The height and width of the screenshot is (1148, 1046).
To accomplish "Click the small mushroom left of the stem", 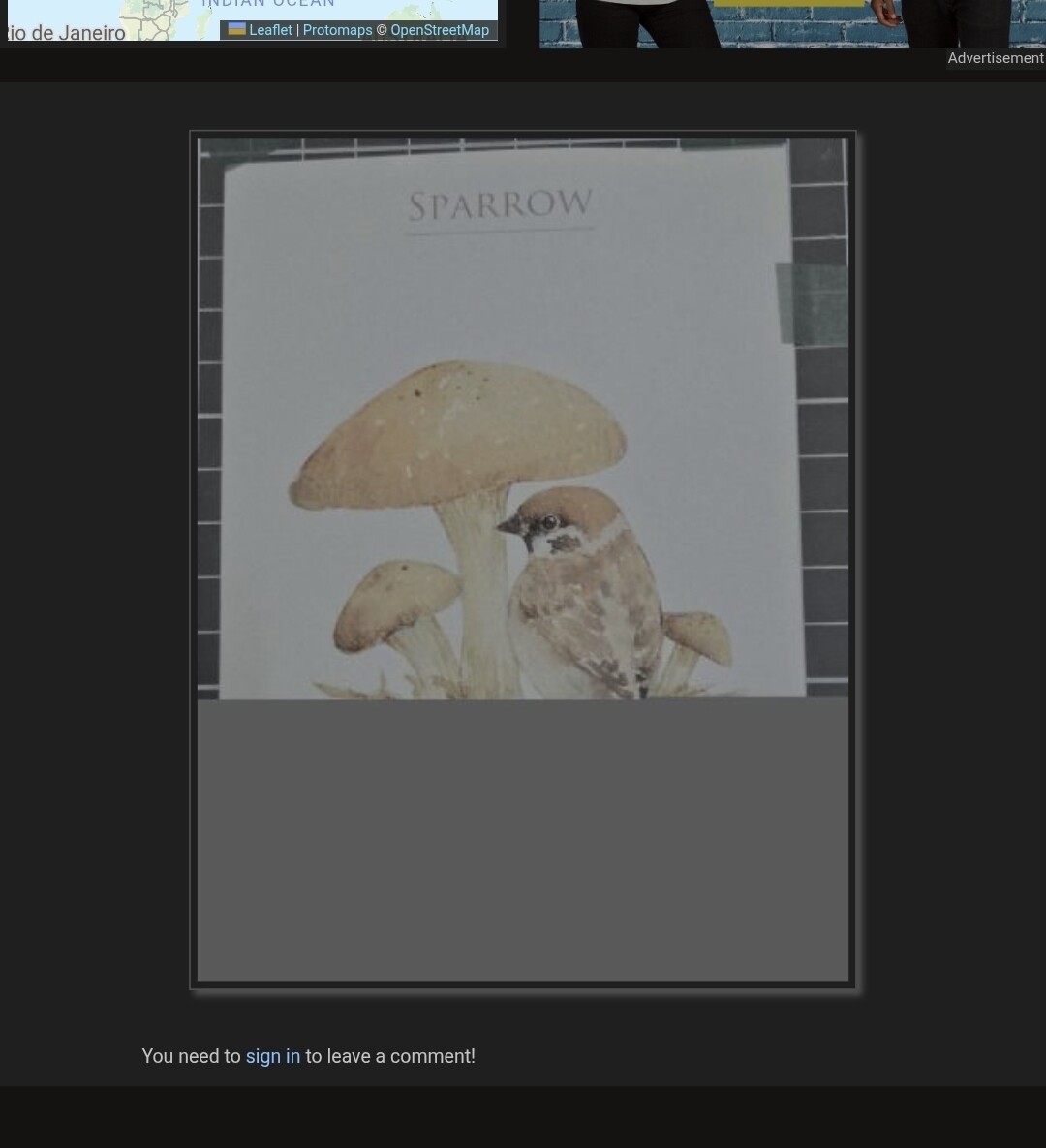I will click(398, 605).
